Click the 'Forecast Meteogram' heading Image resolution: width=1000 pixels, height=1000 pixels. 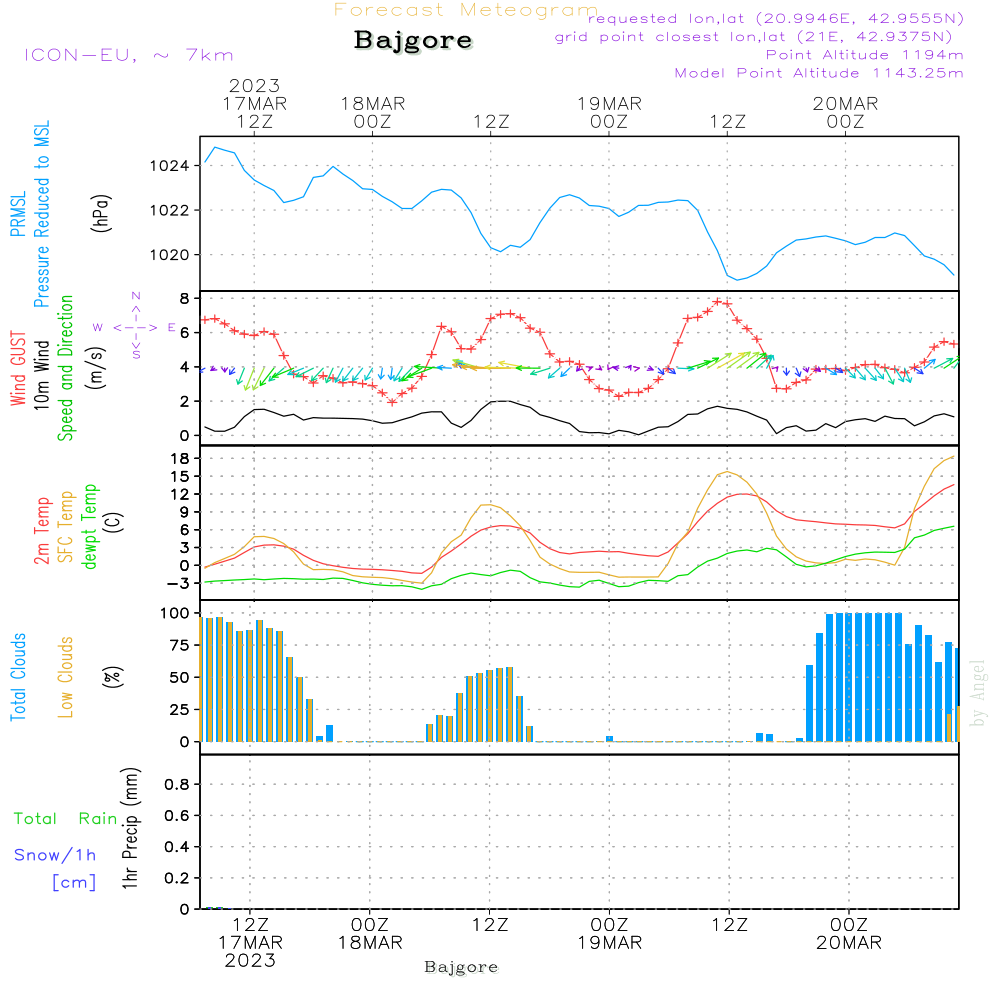466,10
